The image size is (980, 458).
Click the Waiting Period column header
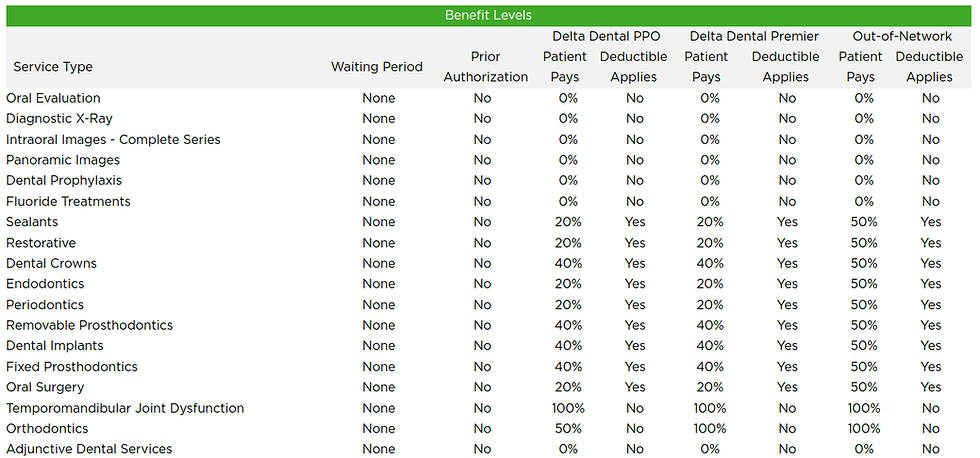(377, 67)
